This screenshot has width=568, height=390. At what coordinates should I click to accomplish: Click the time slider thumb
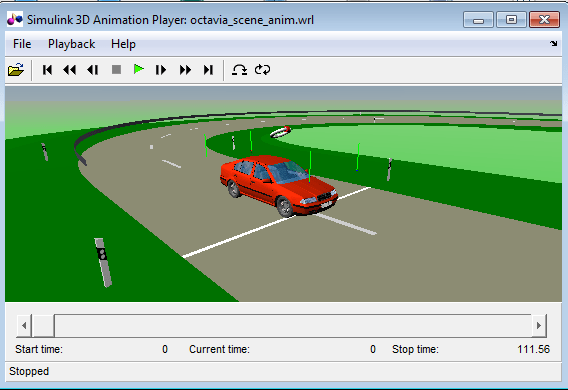coord(43,326)
